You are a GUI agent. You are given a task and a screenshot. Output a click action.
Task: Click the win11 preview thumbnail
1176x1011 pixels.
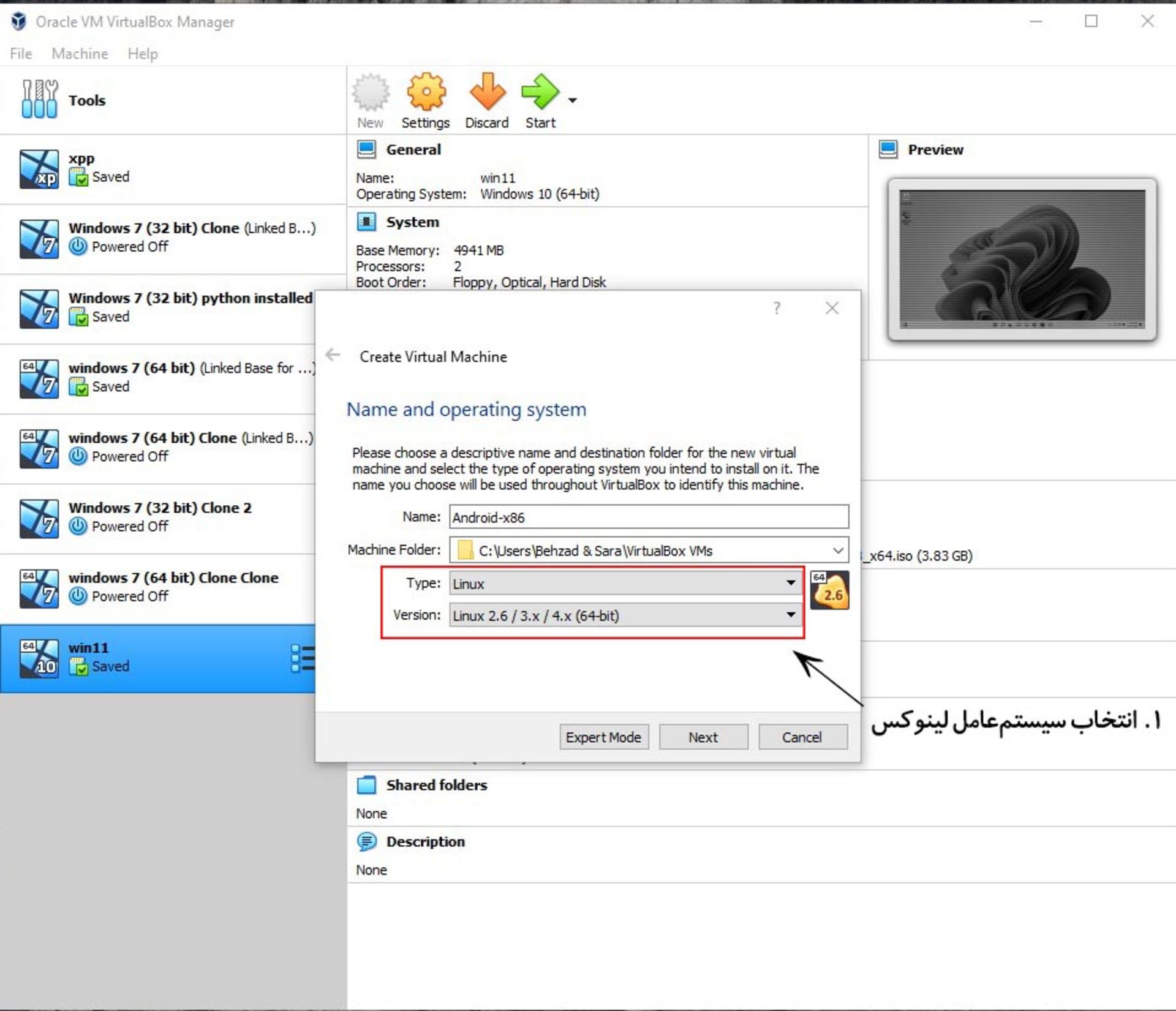(x=1022, y=259)
